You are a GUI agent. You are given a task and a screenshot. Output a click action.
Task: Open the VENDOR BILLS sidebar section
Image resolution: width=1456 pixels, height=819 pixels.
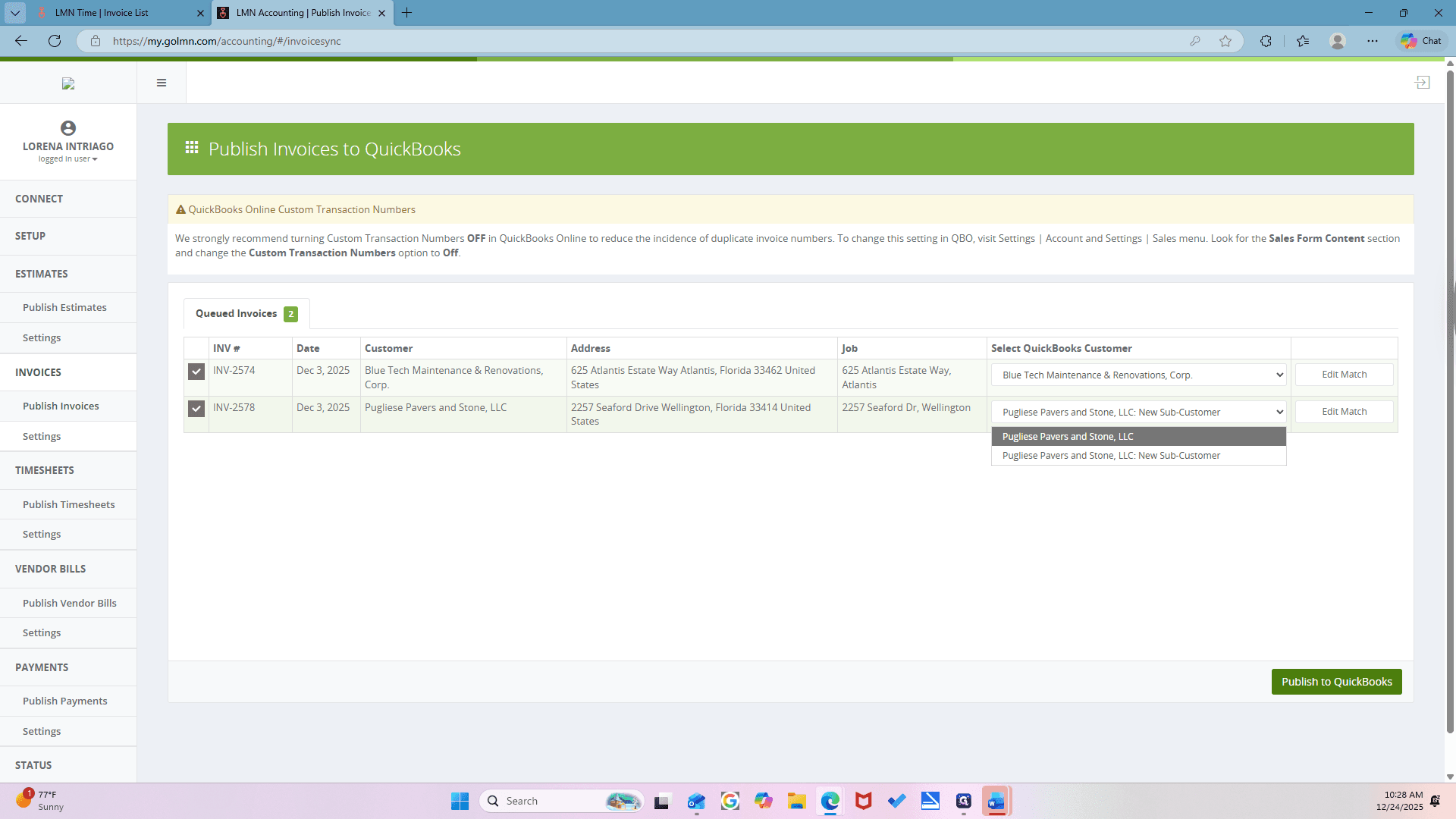click(68, 569)
